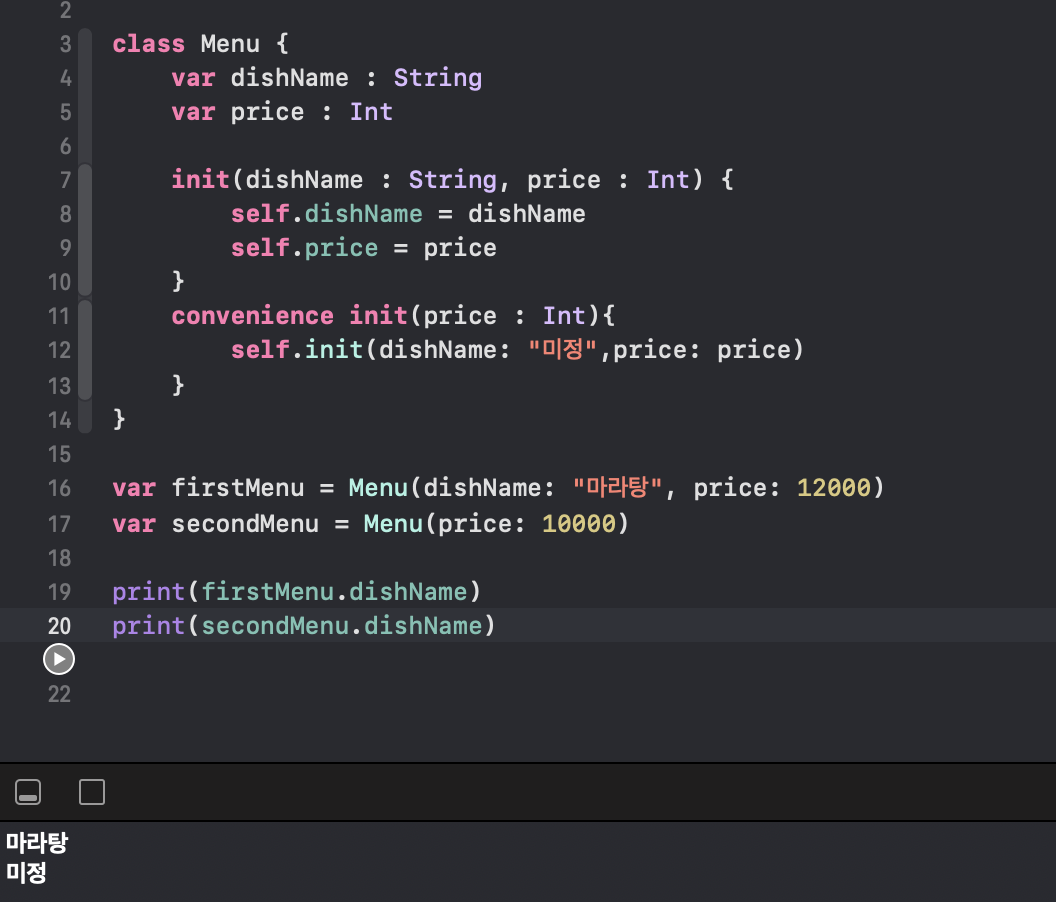Click 'self.dishName' on line 8
The width and height of the screenshot is (1056, 902).
click(327, 214)
